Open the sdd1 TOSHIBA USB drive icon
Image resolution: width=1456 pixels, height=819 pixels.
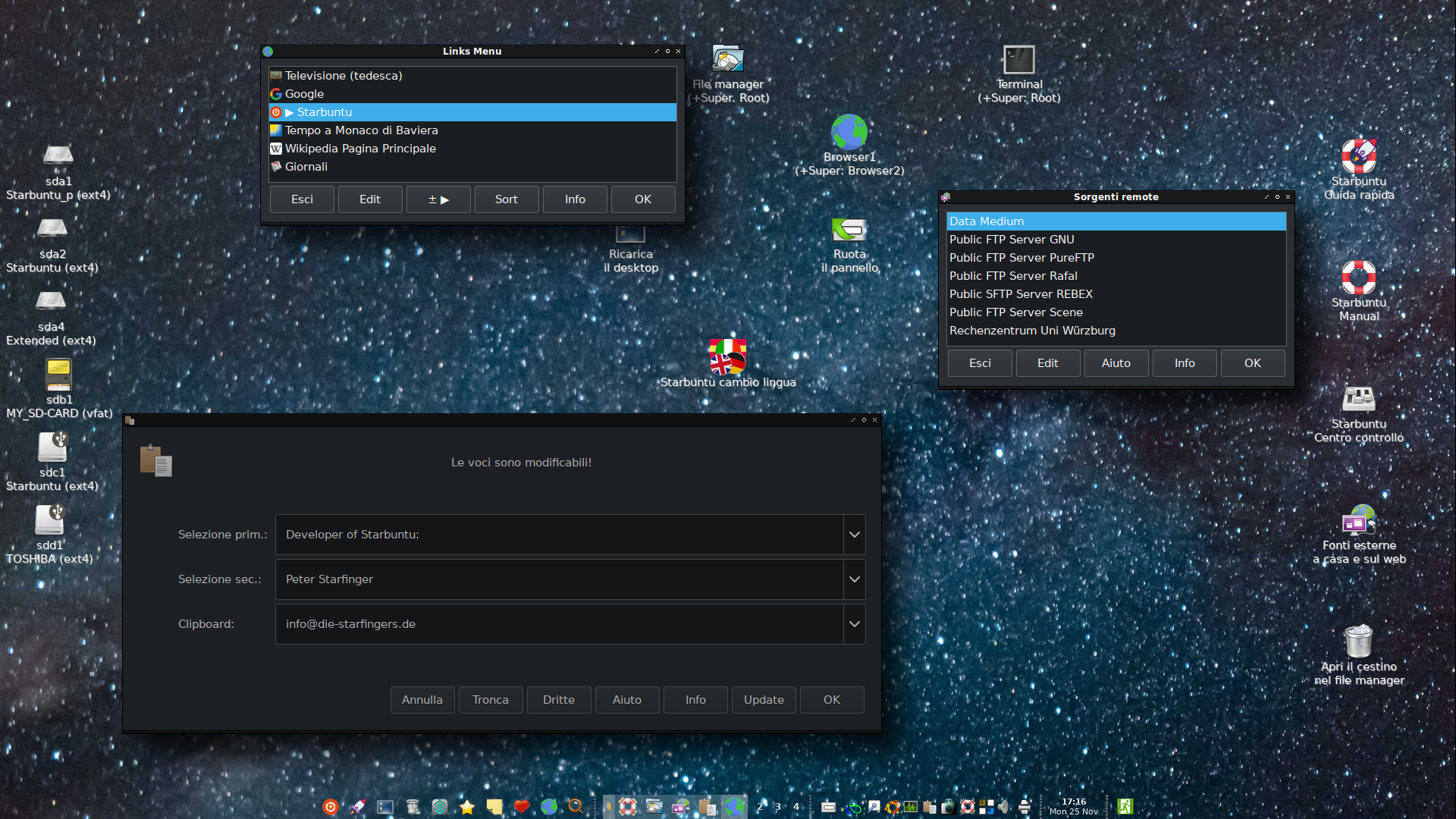coord(49,520)
